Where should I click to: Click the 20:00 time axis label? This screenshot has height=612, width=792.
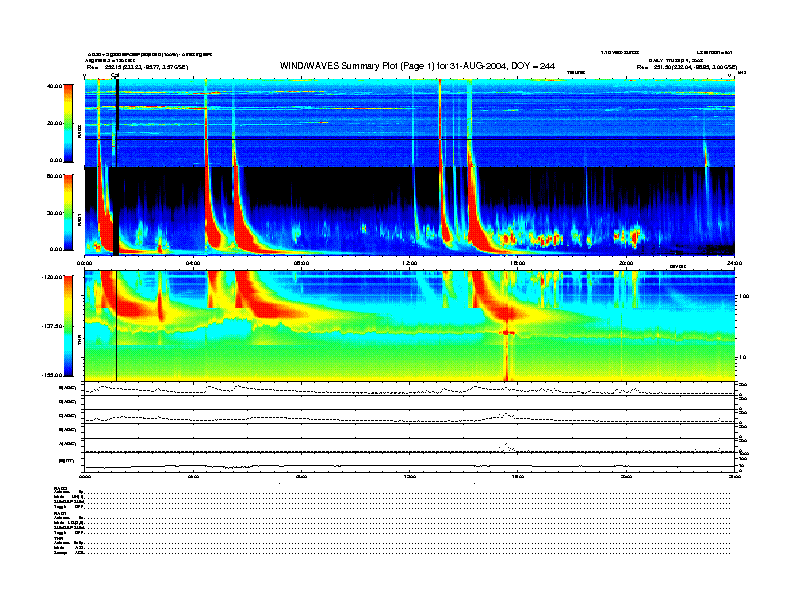point(626,262)
